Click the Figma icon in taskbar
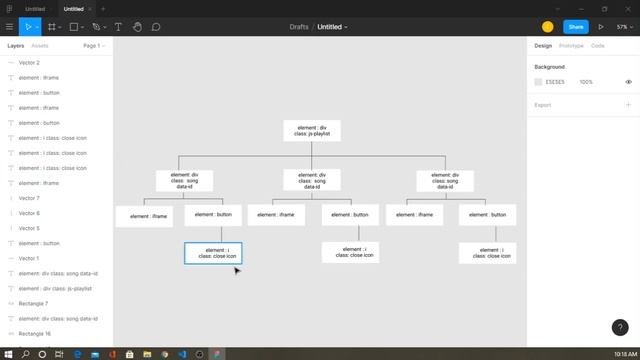Screen dimensions: 640x360 click(217, 354)
